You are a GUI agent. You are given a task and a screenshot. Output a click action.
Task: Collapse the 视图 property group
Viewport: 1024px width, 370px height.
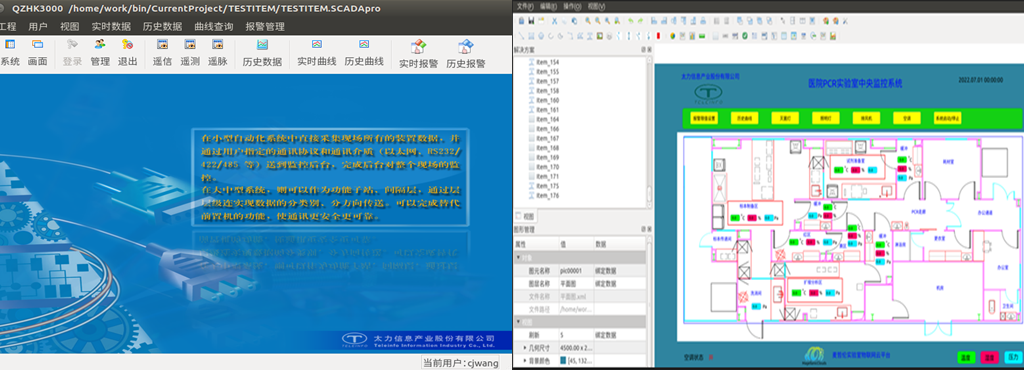[x=518, y=322]
